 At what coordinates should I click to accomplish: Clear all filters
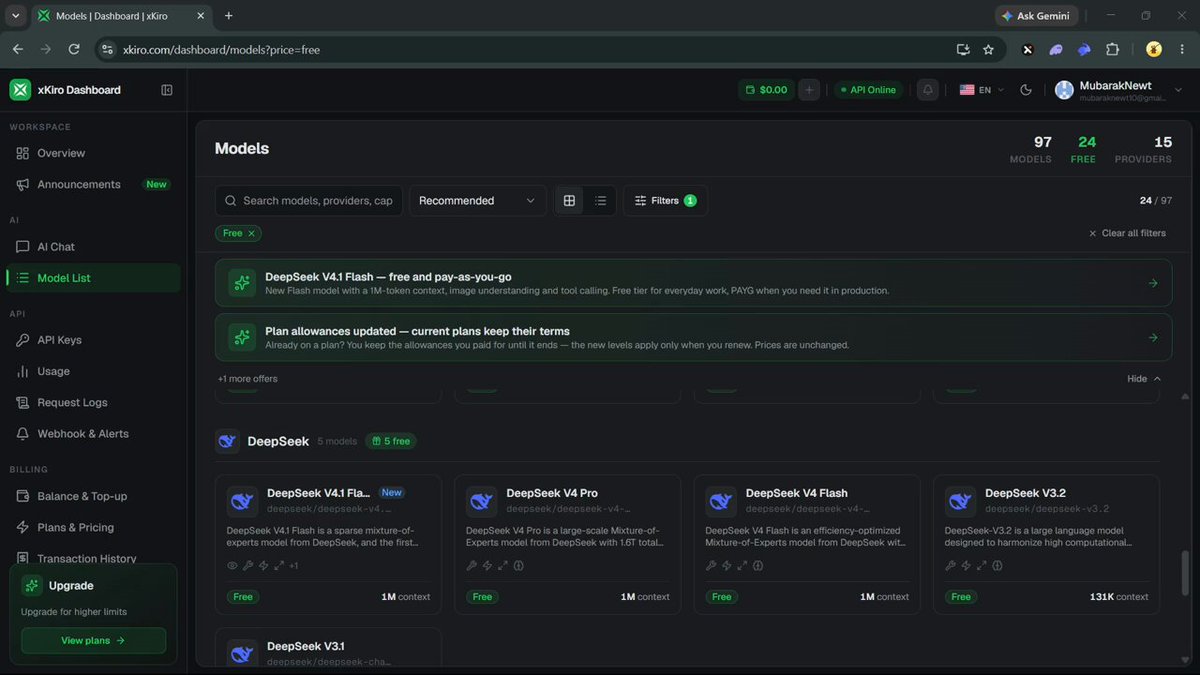[1127, 233]
